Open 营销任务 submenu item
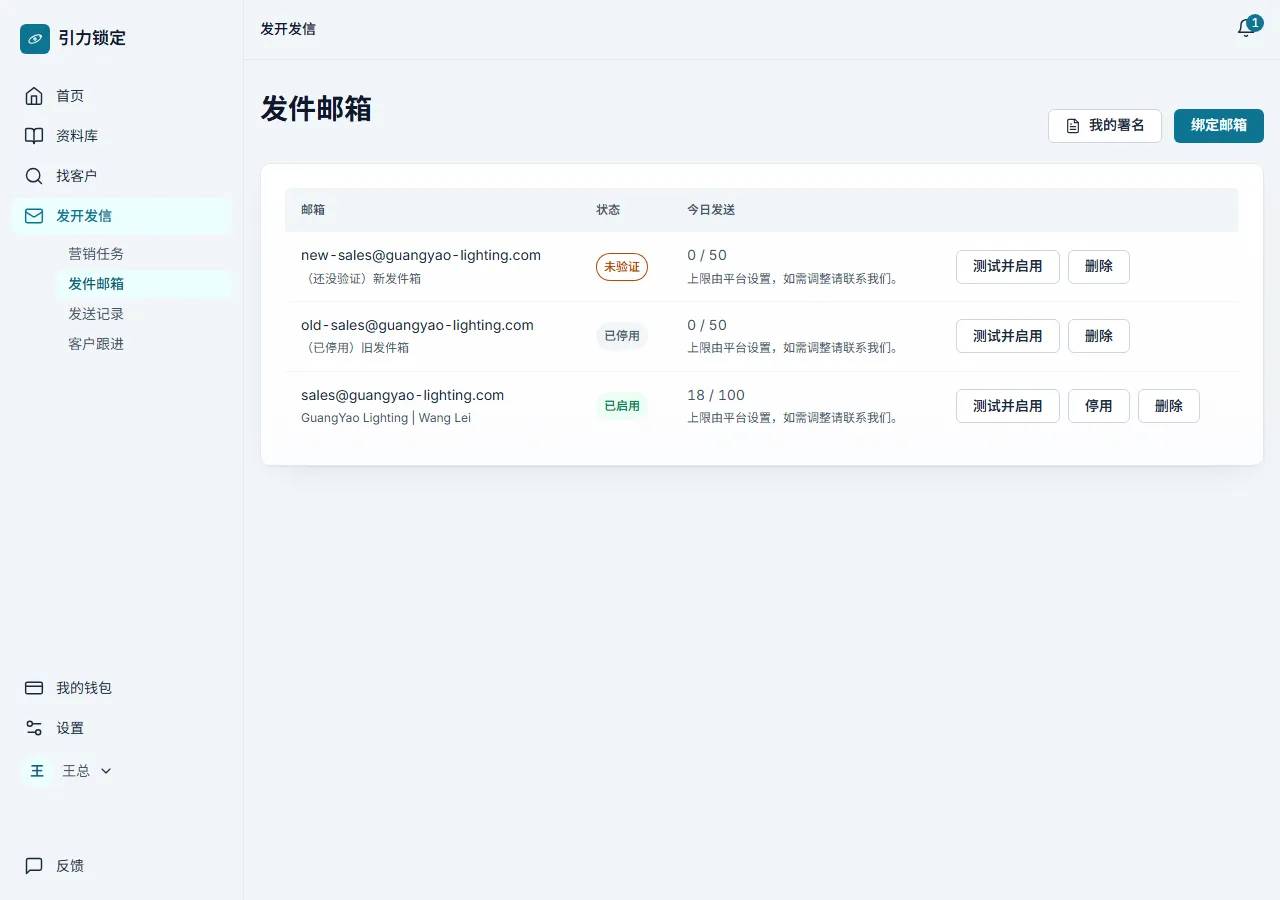The image size is (1280, 900). pos(144,254)
